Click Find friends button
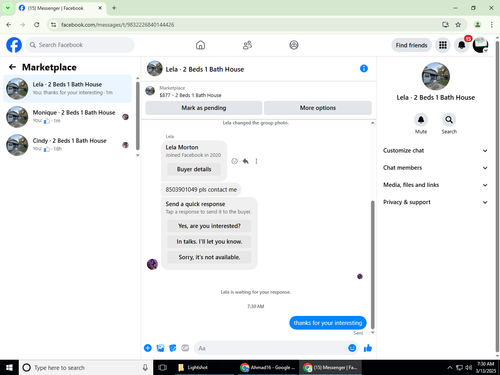The height and width of the screenshot is (375, 500). pos(411,45)
